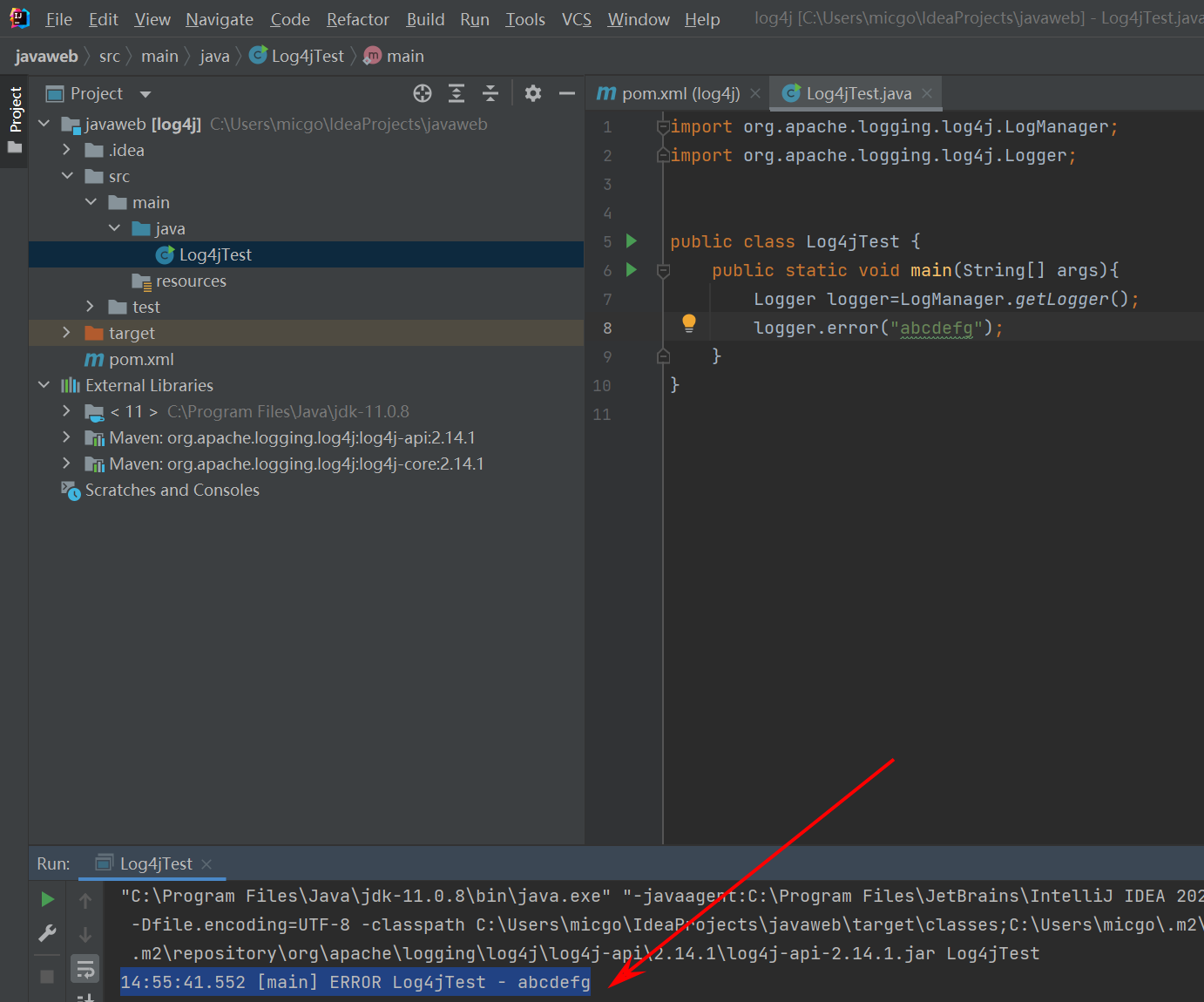1204x1002 pixels.
Task: Open the VCS menu
Action: pos(576,19)
